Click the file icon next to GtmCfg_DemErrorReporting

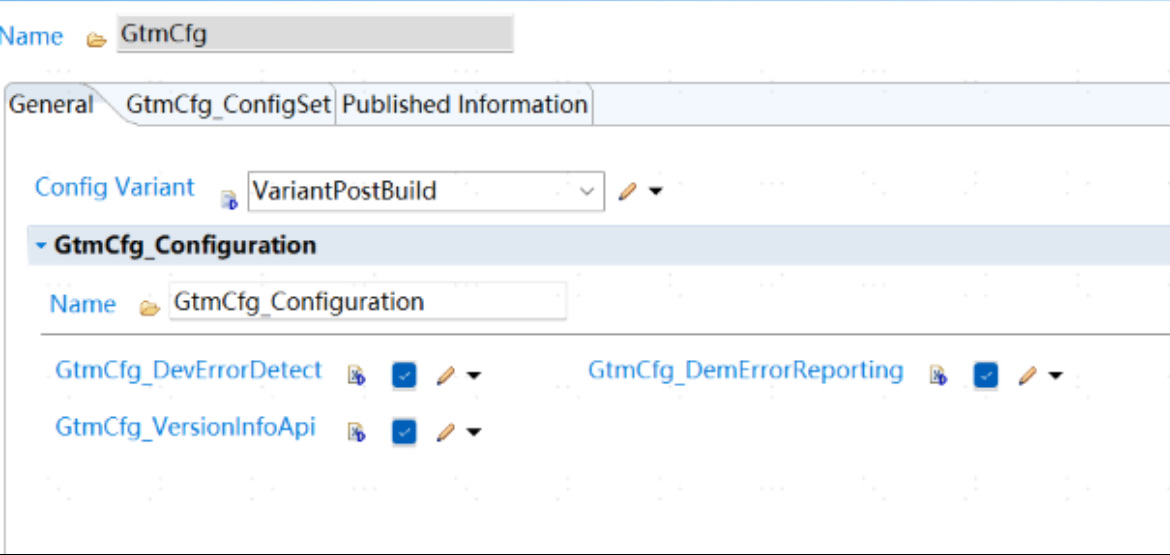tap(938, 375)
